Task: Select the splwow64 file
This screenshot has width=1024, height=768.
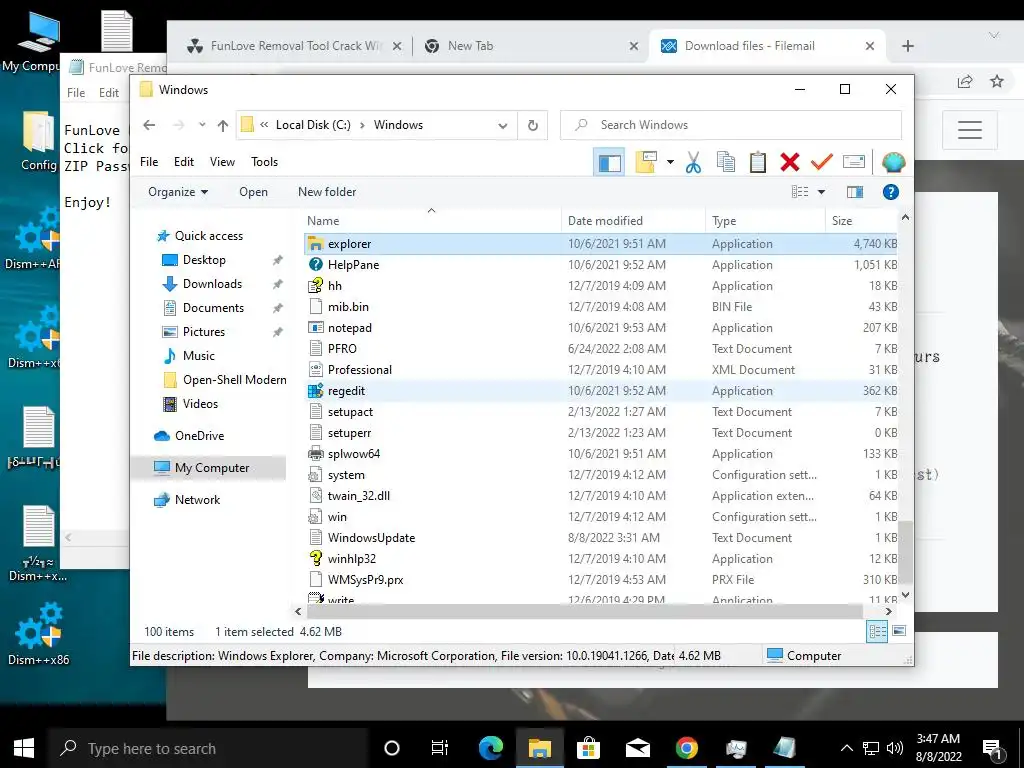Action: tap(601, 454)
